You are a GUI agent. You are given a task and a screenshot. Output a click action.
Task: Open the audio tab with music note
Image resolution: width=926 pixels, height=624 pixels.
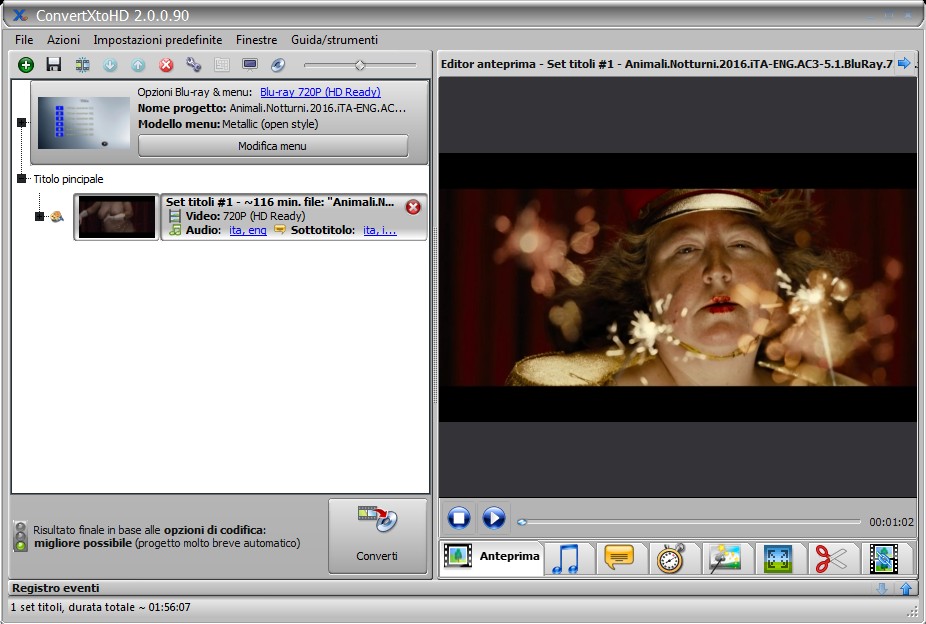[x=566, y=558]
